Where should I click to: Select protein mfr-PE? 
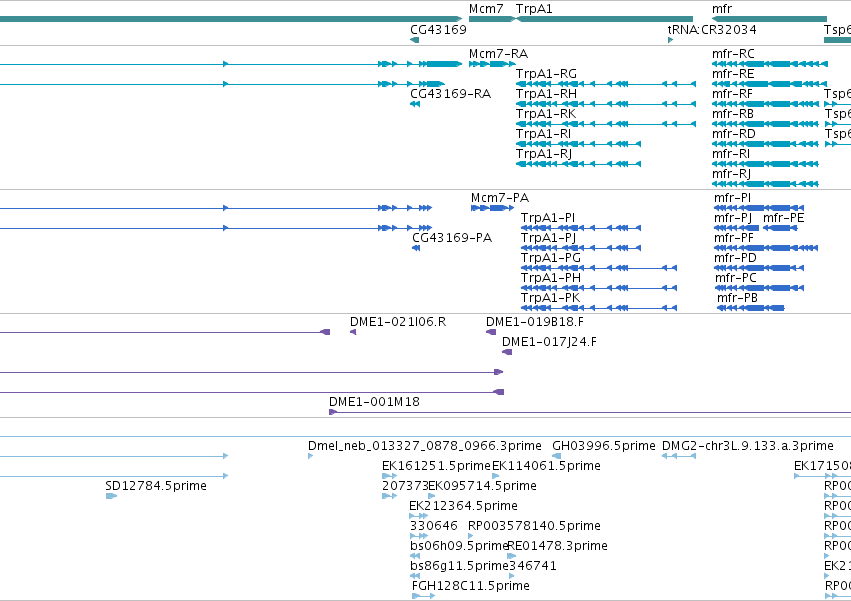pos(784,218)
